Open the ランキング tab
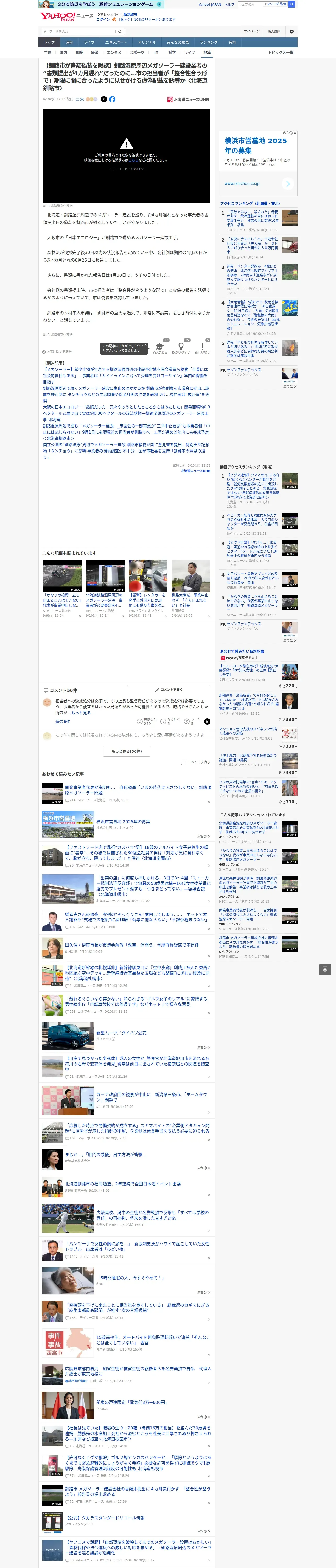Image resolution: width=336 pixels, height=1568 pixels. pyautogui.click(x=209, y=43)
